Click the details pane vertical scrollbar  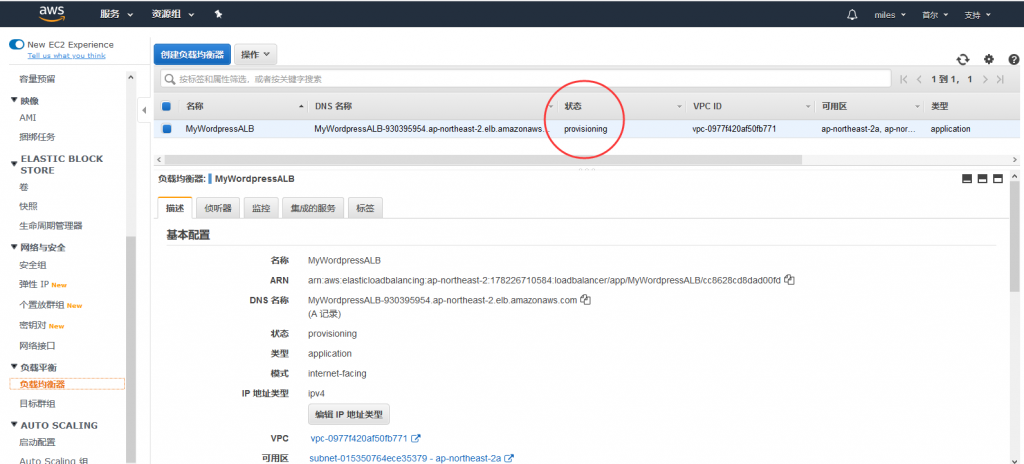coord(1014,237)
